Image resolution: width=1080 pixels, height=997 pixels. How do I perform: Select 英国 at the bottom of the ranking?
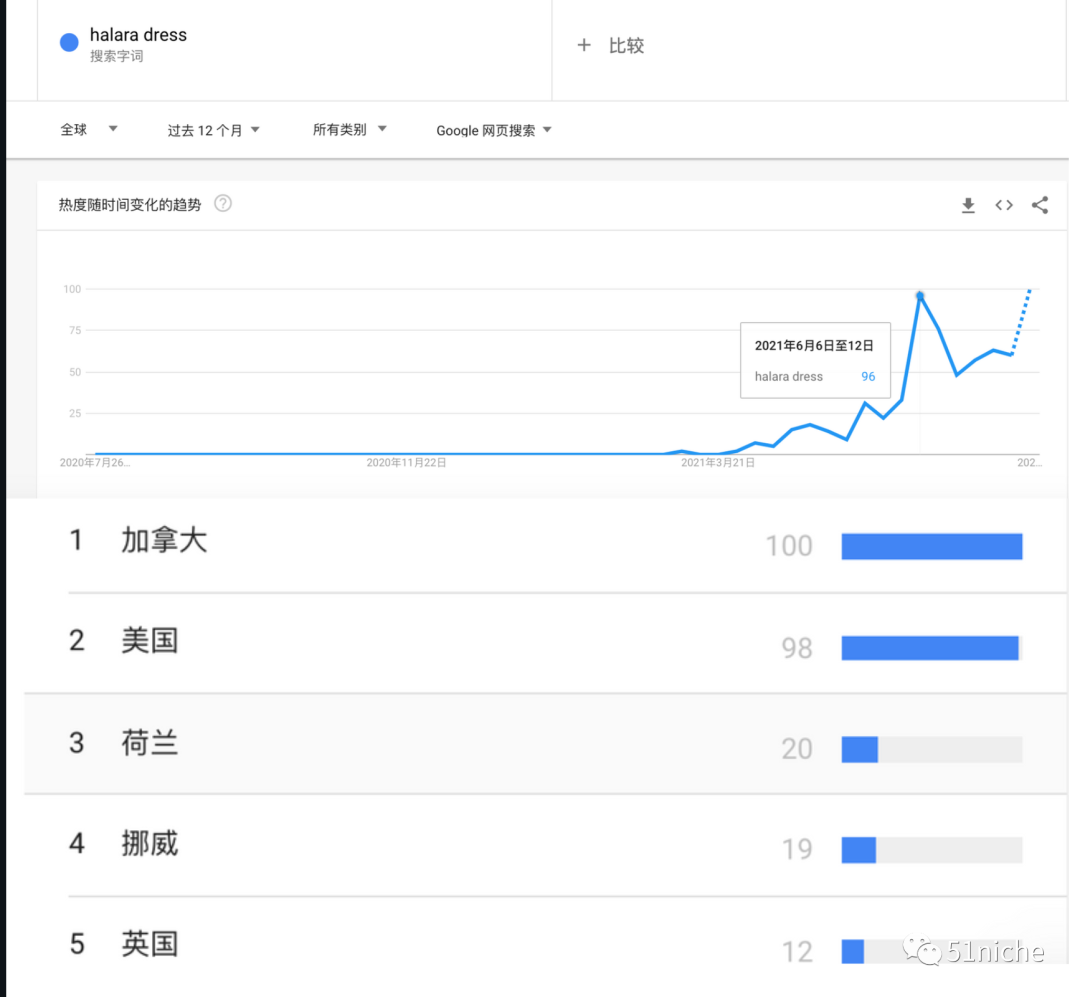pyautogui.click(x=148, y=944)
